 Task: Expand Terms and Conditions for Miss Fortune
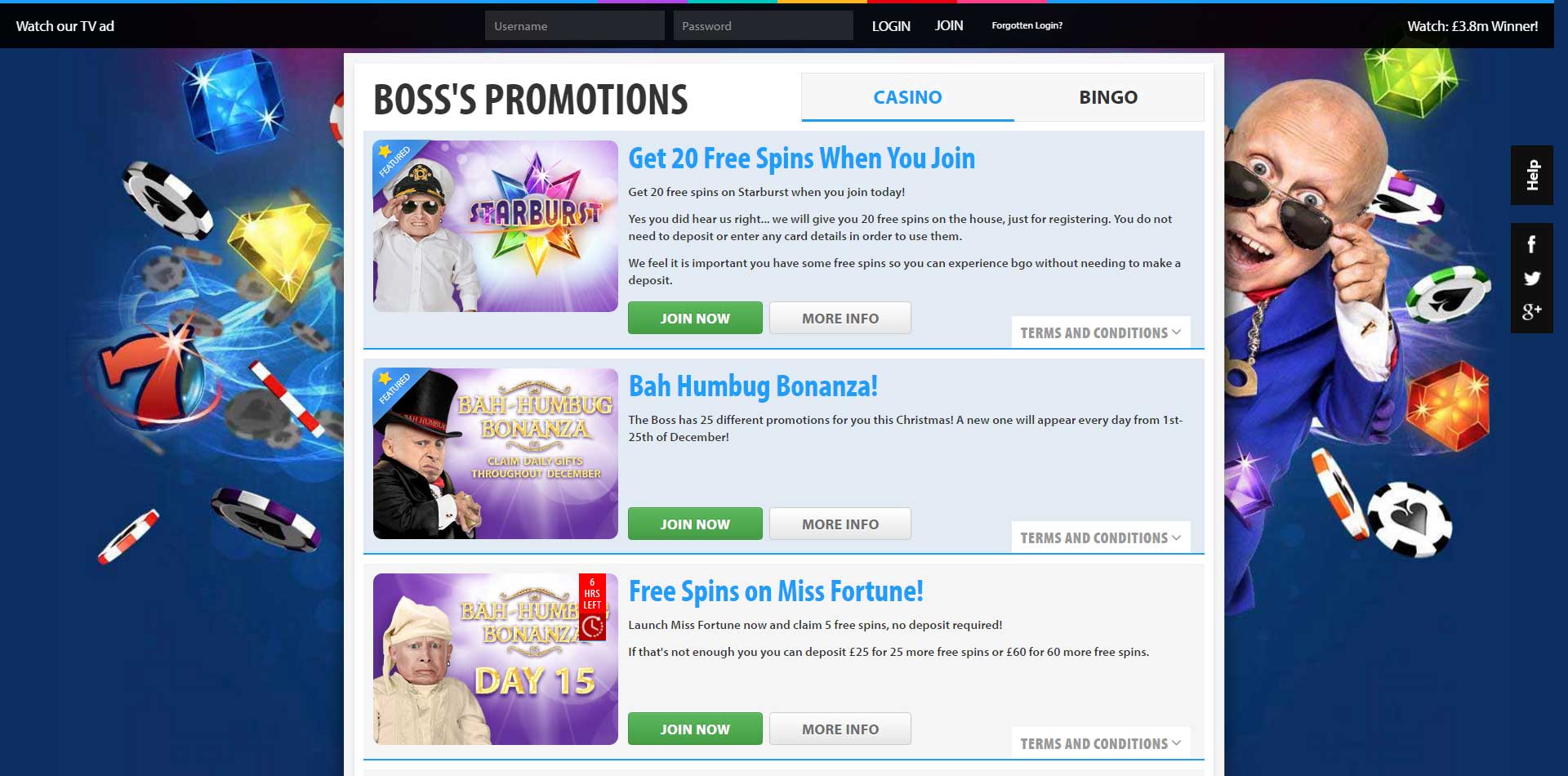(x=1100, y=743)
